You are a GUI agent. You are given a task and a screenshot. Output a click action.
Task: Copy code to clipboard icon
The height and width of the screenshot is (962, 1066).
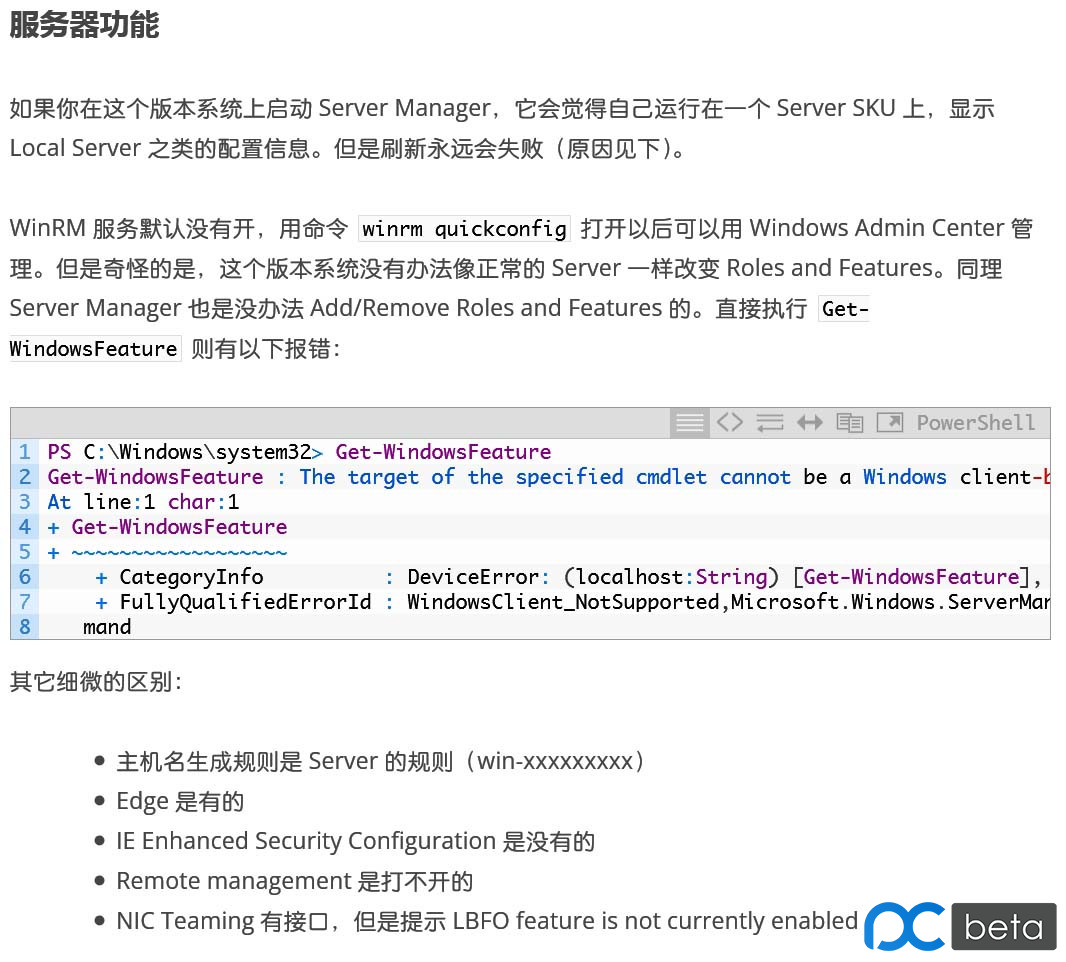point(849,423)
